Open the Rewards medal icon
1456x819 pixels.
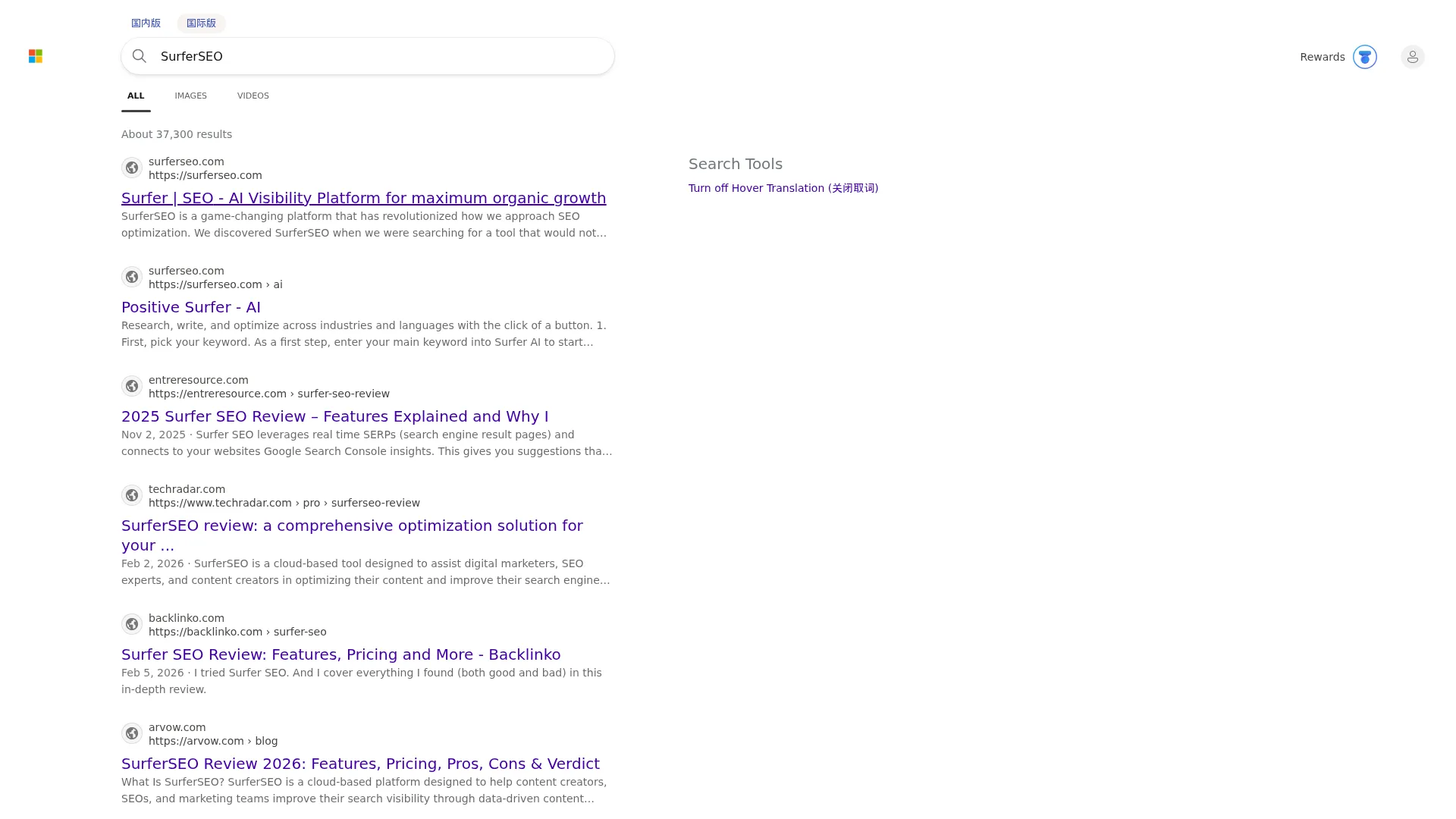click(x=1365, y=57)
